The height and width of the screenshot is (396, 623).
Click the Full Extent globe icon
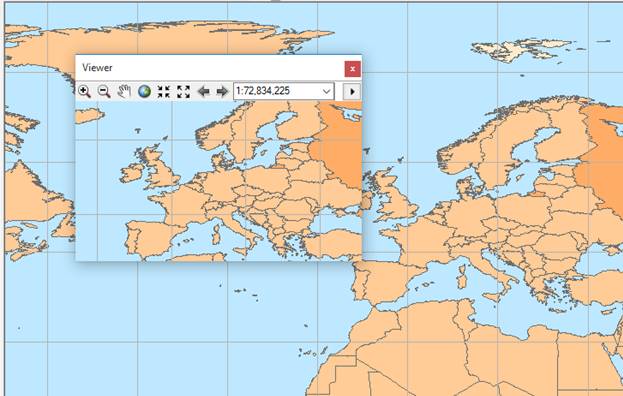[x=144, y=91]
